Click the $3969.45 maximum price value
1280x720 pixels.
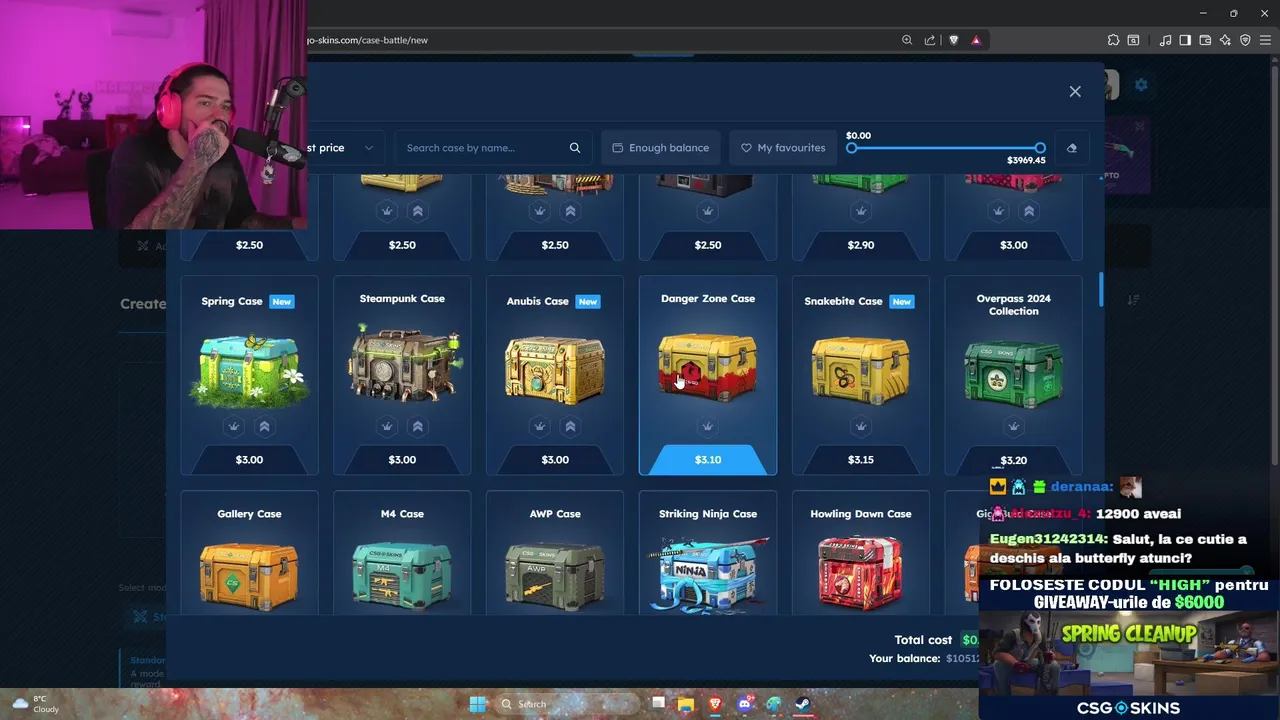[1026, 160]
